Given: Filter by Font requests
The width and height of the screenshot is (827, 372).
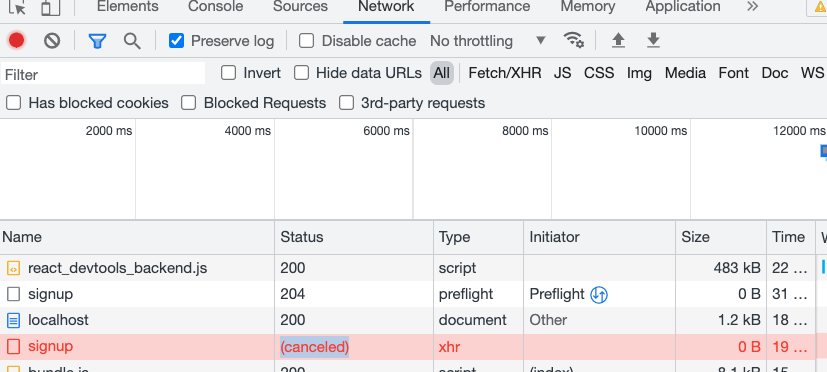Looking at the screenshot, I should coord(734,73).
